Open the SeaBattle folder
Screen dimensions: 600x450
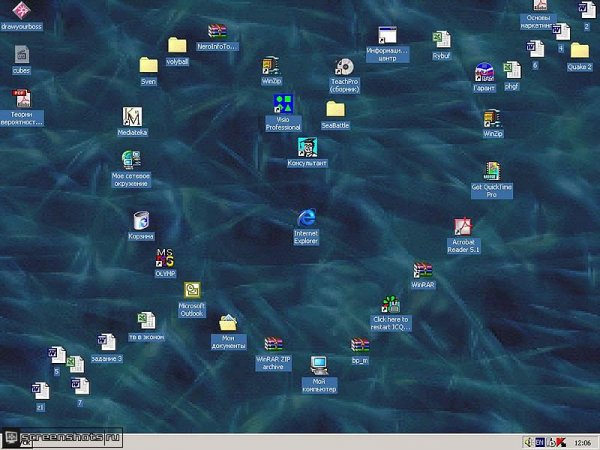(x=336, y=109)
